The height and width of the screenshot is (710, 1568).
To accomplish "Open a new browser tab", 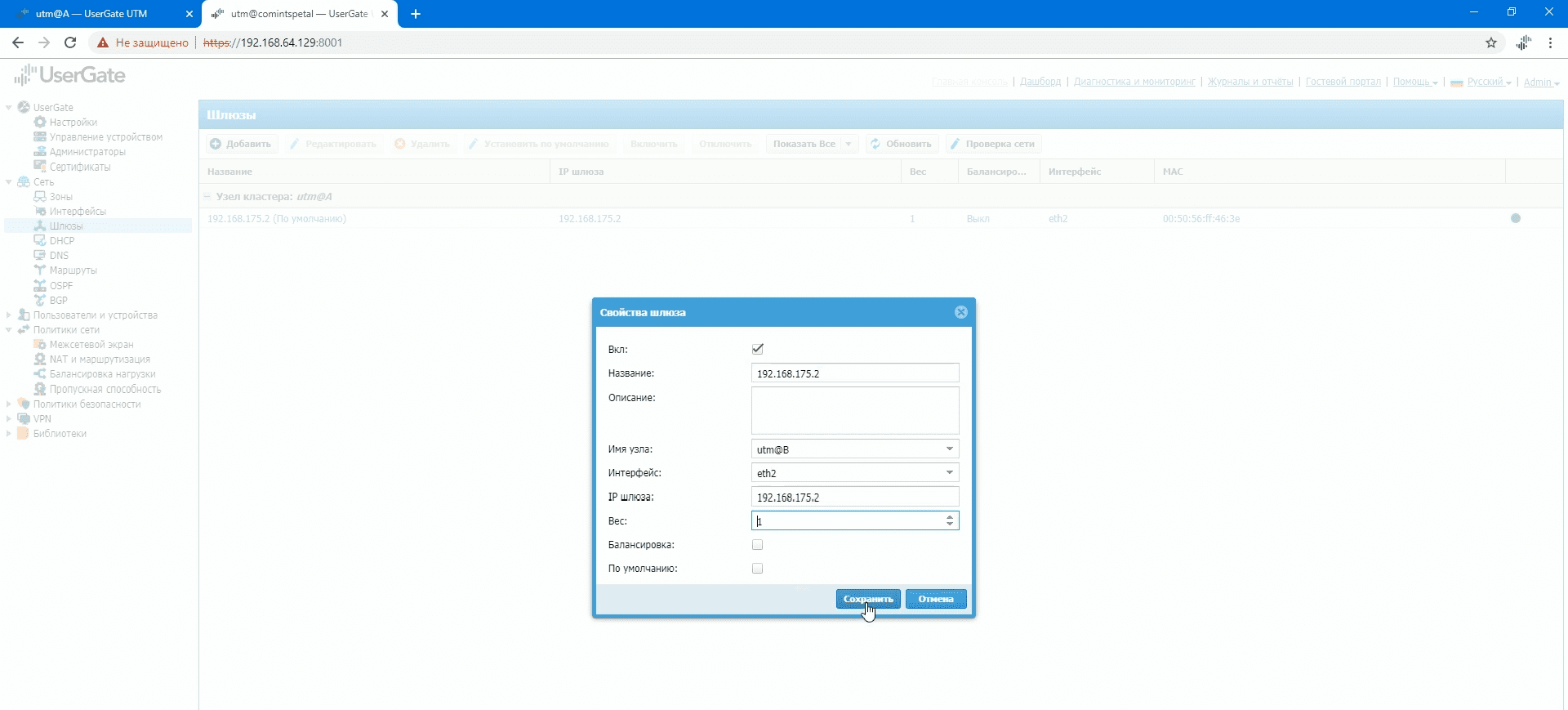I will [416, 14].
